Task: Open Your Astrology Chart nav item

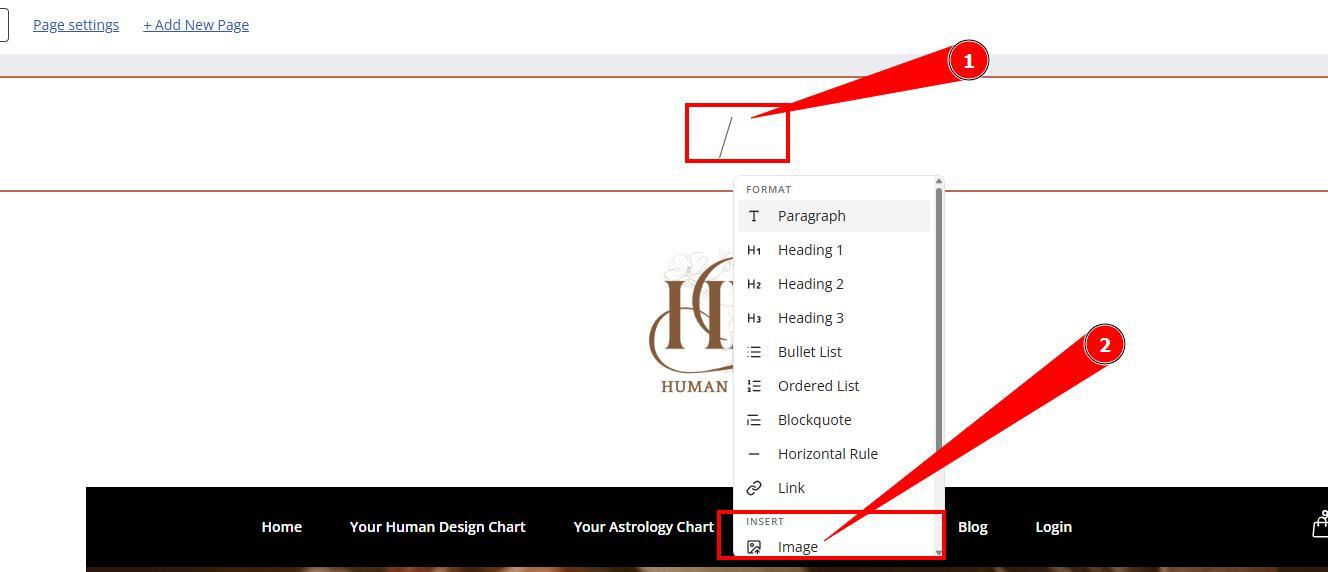Action: [643, 527]
